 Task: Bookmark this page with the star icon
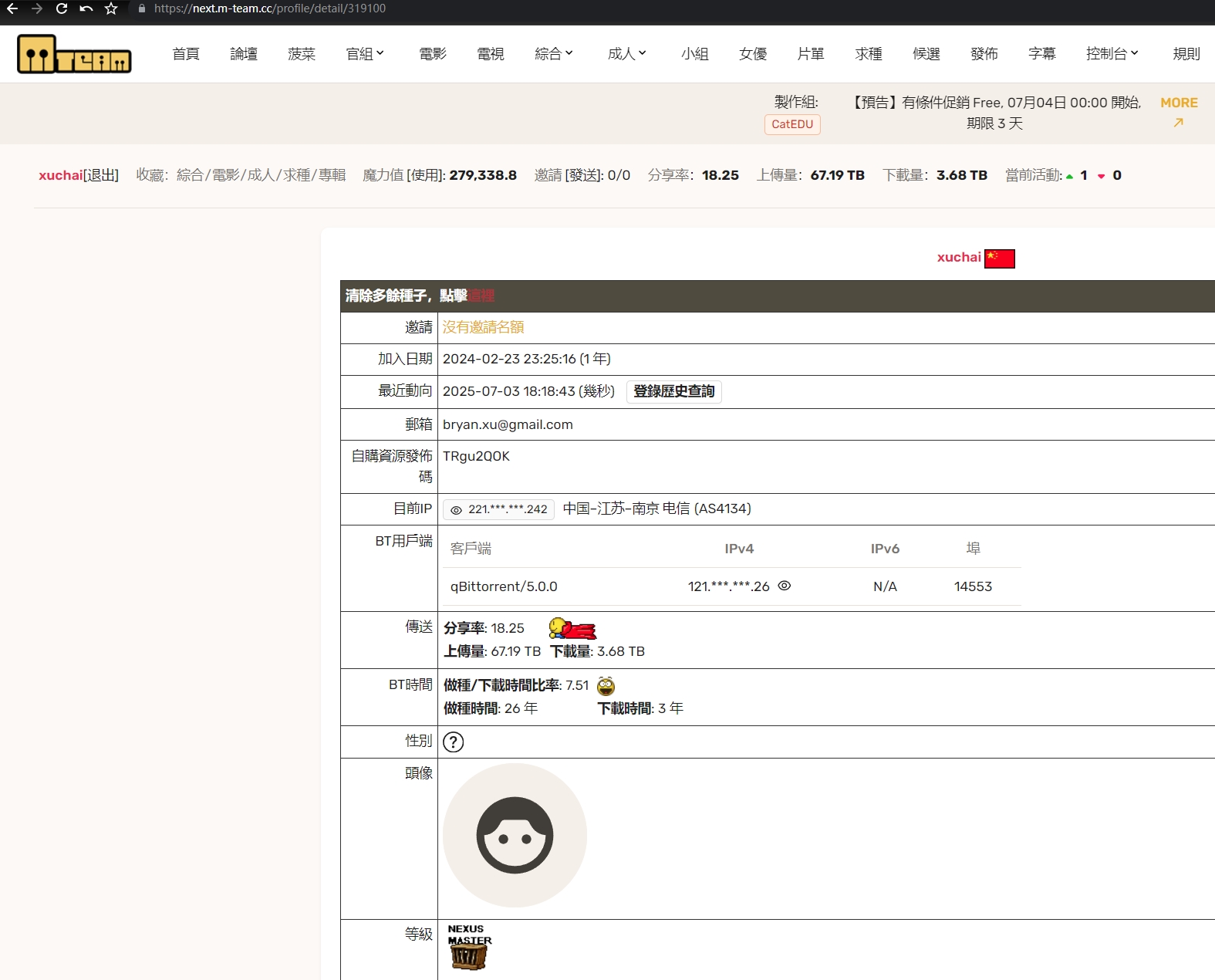click(111, 8)
